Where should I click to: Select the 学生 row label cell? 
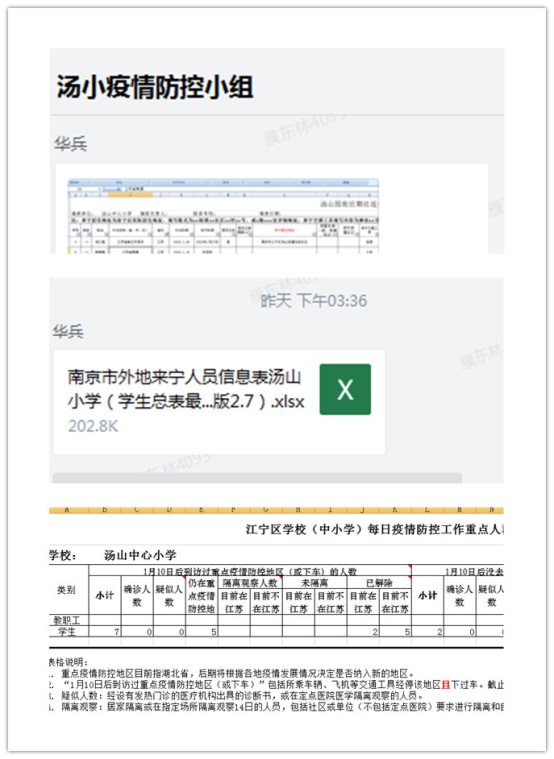click(x=67, y=631)
